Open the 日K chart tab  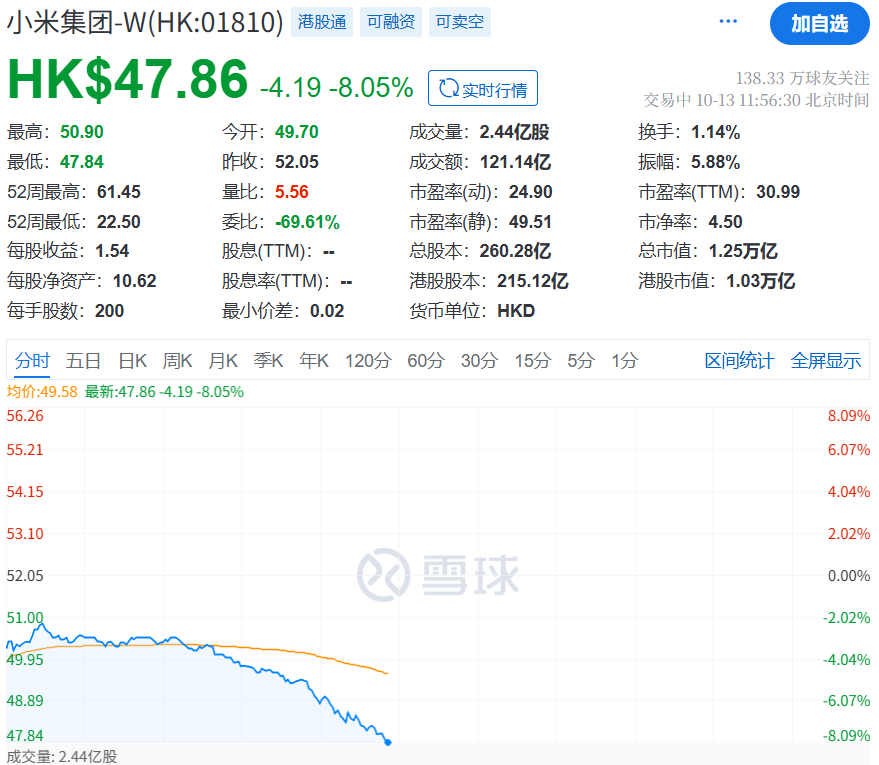(133, 361)
